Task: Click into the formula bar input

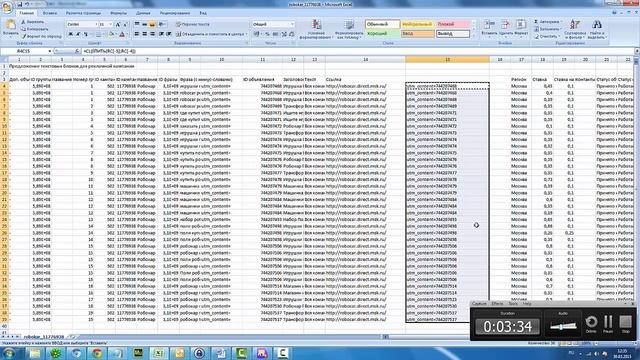Action: point(357,51)
